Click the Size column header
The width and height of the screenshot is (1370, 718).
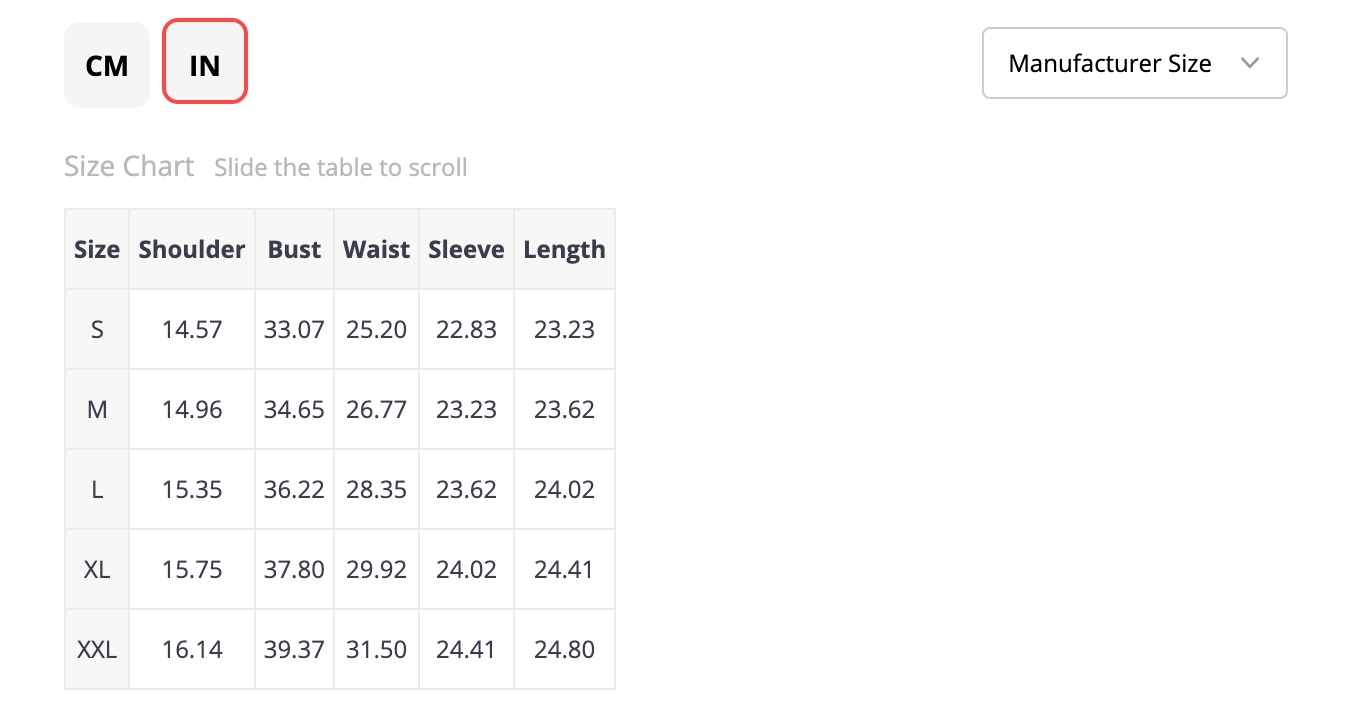coord(97,250)
